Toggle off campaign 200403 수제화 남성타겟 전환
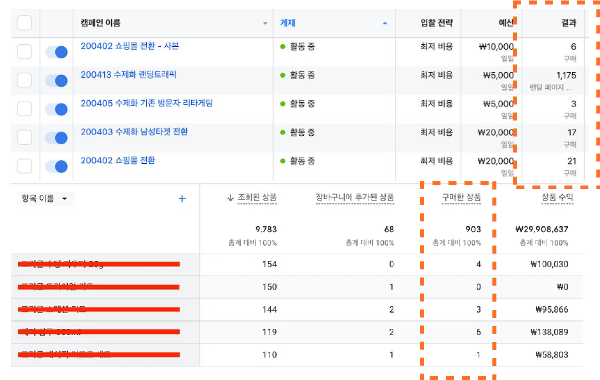The width and height of the screenshot is (600, 380). (x=56, y=138)
